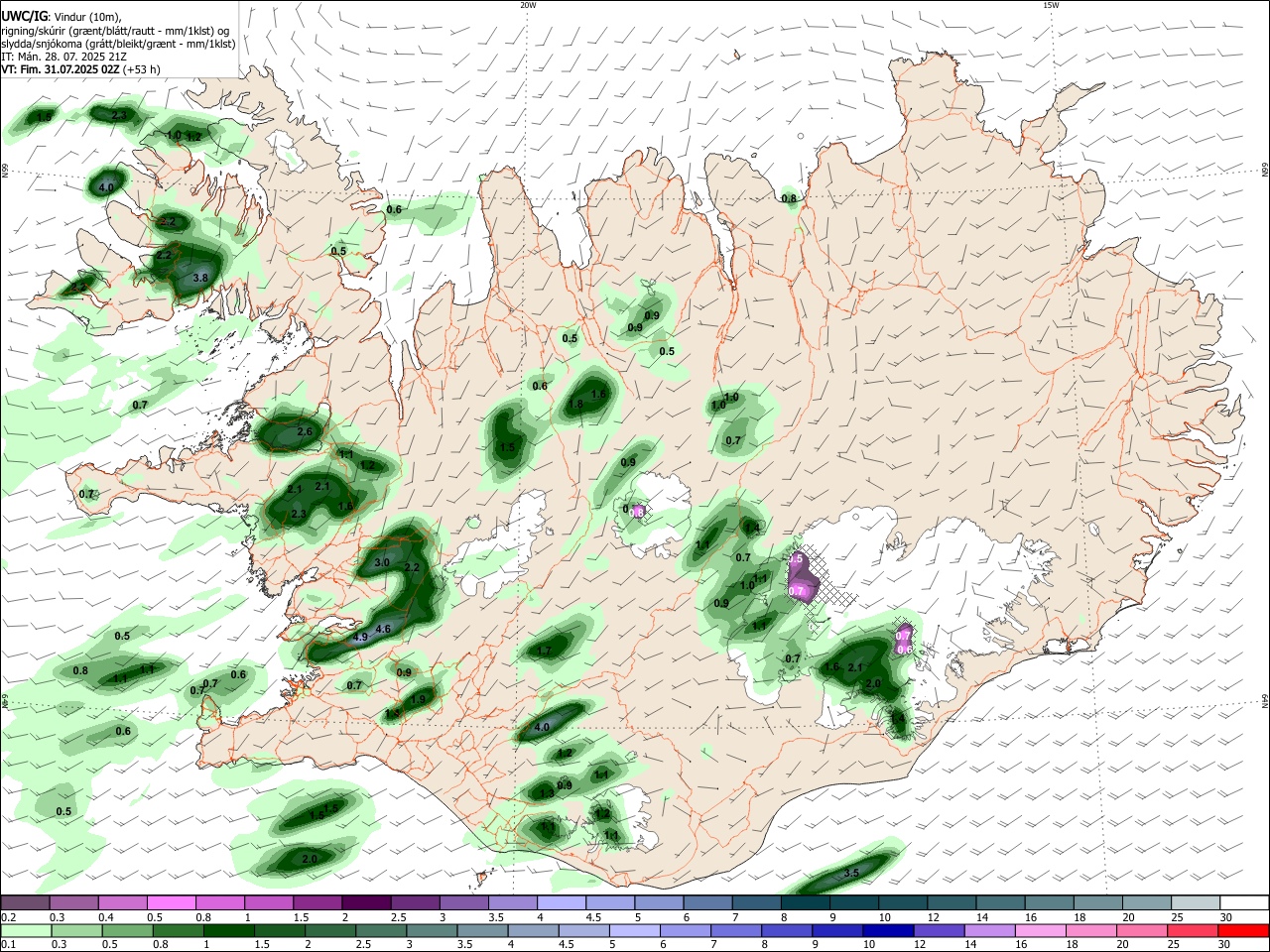Click the '0.2' legend label under the snow scale
The height and width of the screenshot is (952, 1270).
pyautogui.click(x=8, y=917)
